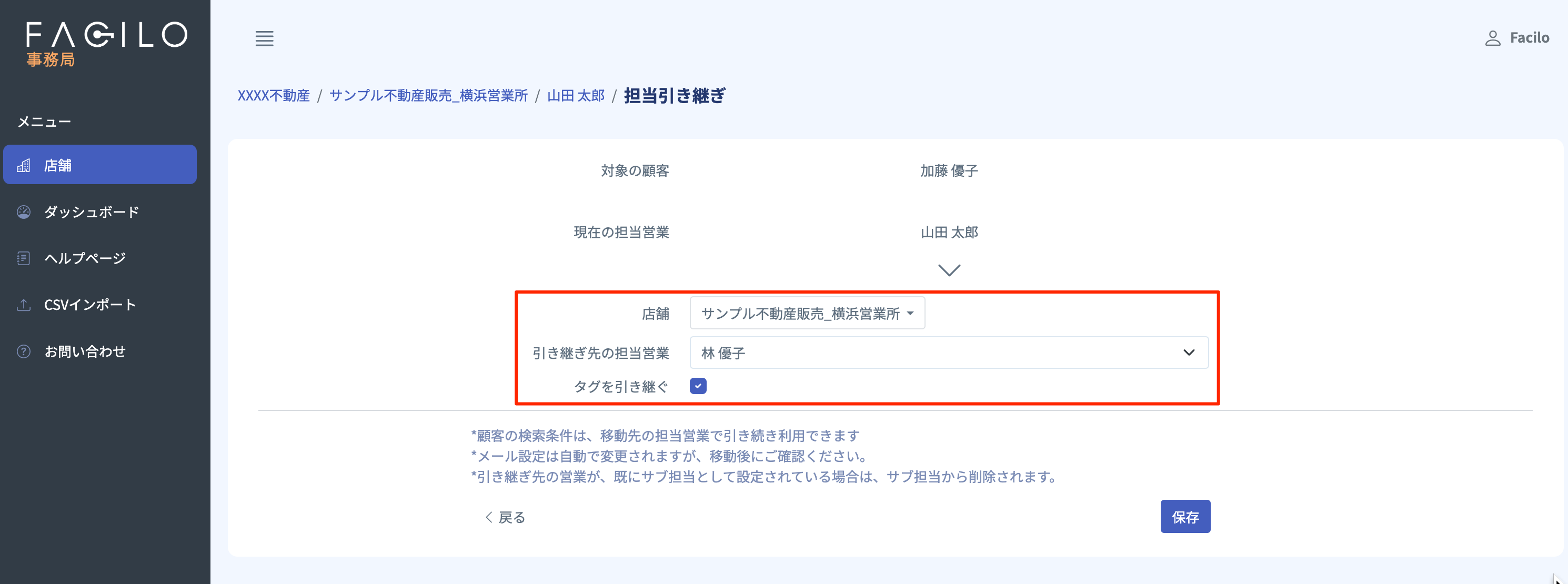This screenshot has height=584, width=1568.
Task: Click the お問い合わせ question mark icon
Action: coord(23,351)
